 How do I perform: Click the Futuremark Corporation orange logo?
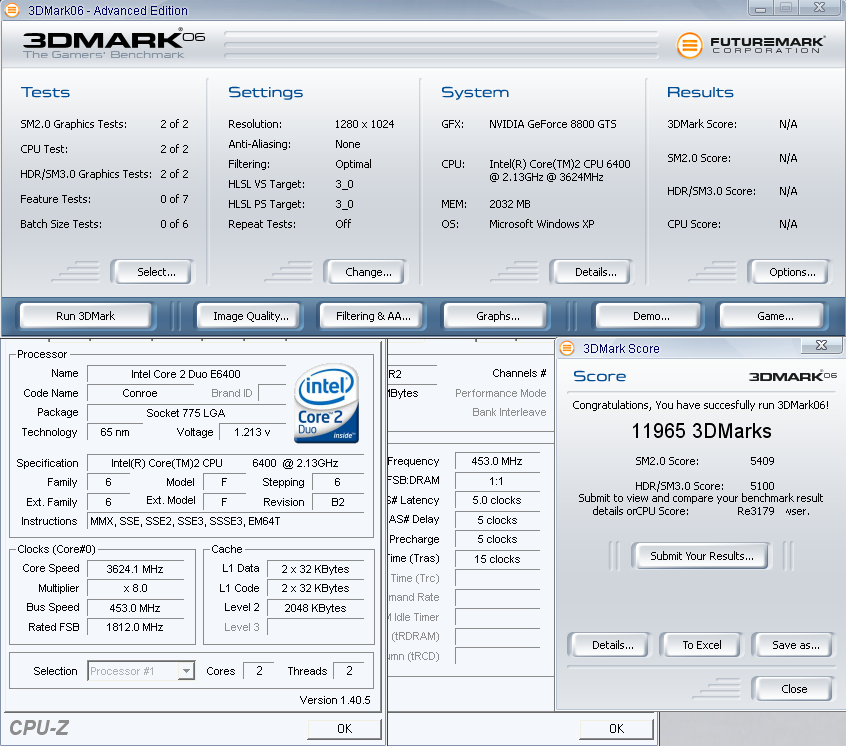[x=689, y=45]
